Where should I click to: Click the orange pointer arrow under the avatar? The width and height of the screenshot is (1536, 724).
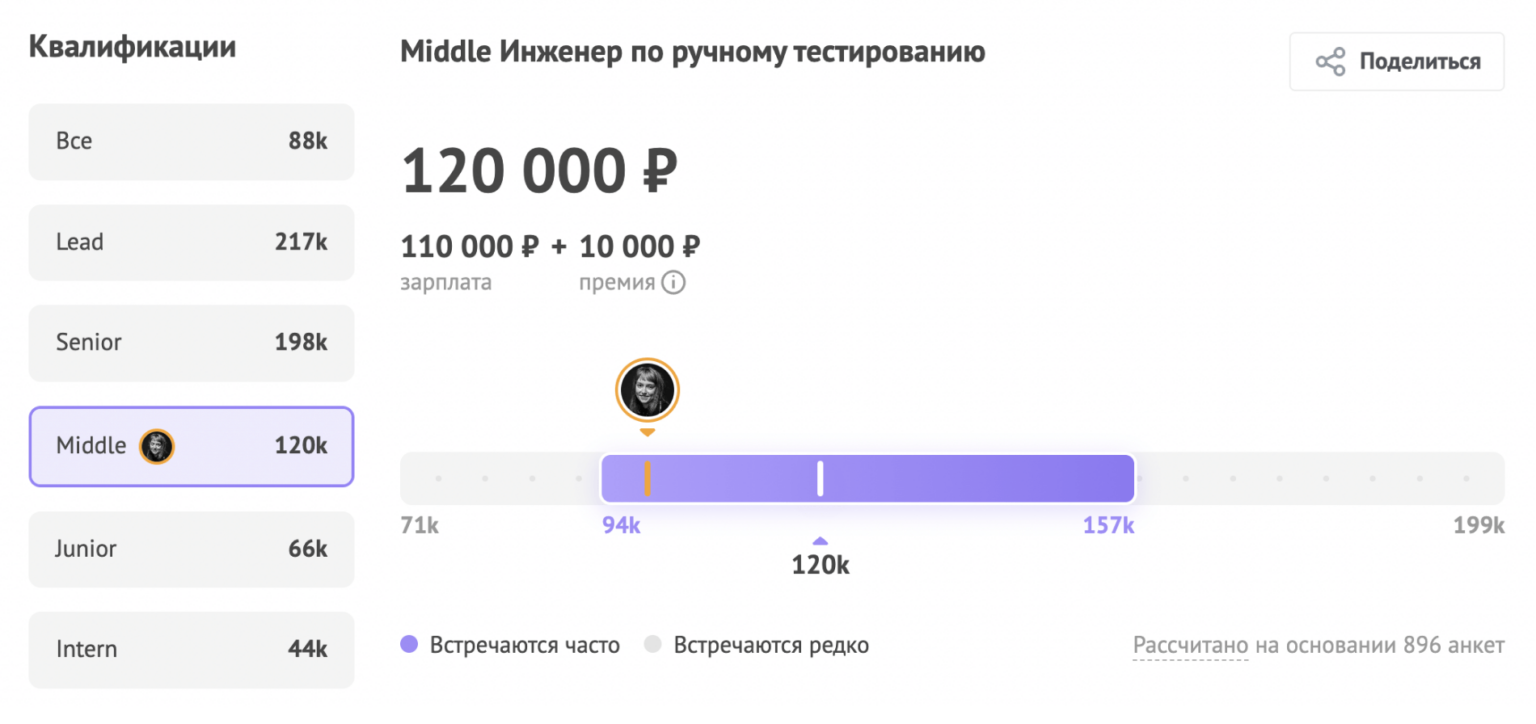point(647,433)
